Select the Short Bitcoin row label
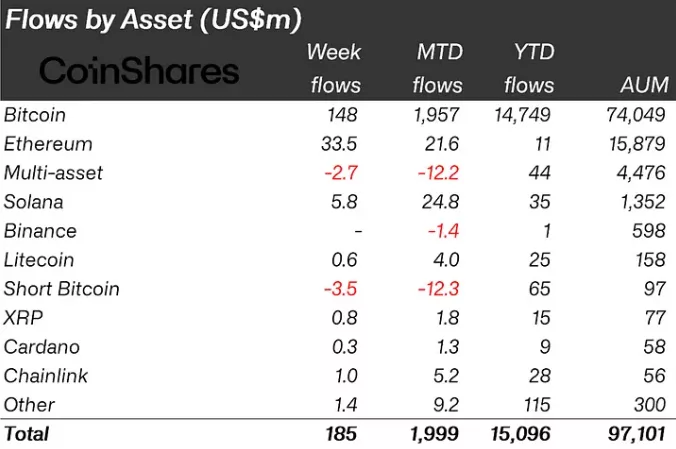676x449 pixels. point(61,289)
